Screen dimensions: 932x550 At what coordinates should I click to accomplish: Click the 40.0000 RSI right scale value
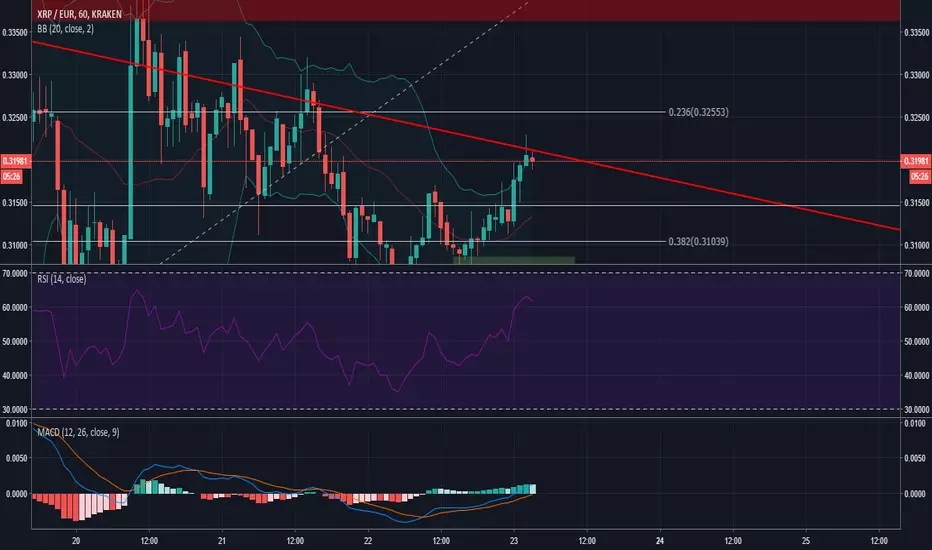click(x=916, y=375)
